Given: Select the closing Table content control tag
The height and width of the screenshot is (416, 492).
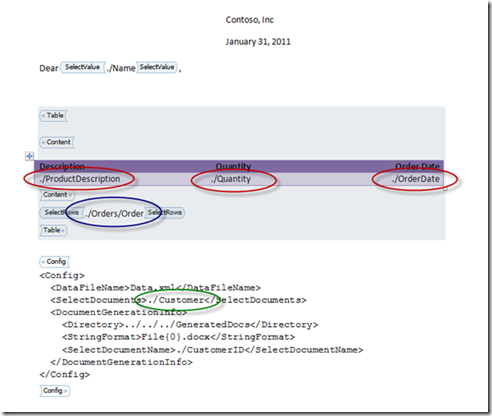Looking at the screenshot, I should coord(53,230).
